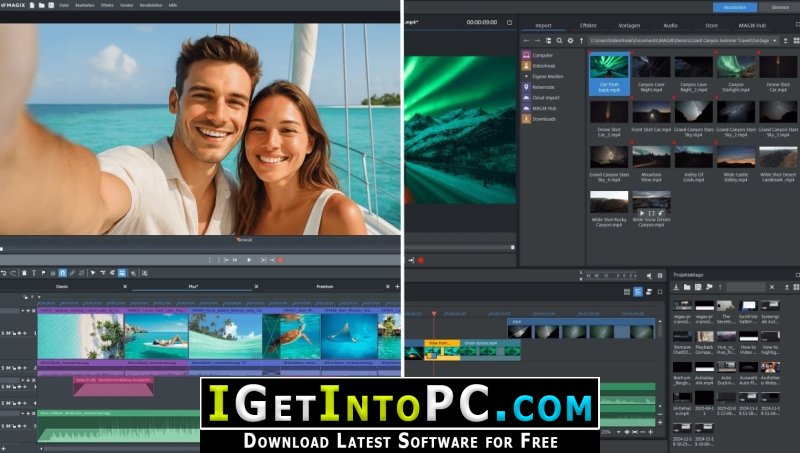Navigate back in media pool browser

click(527, 40)
